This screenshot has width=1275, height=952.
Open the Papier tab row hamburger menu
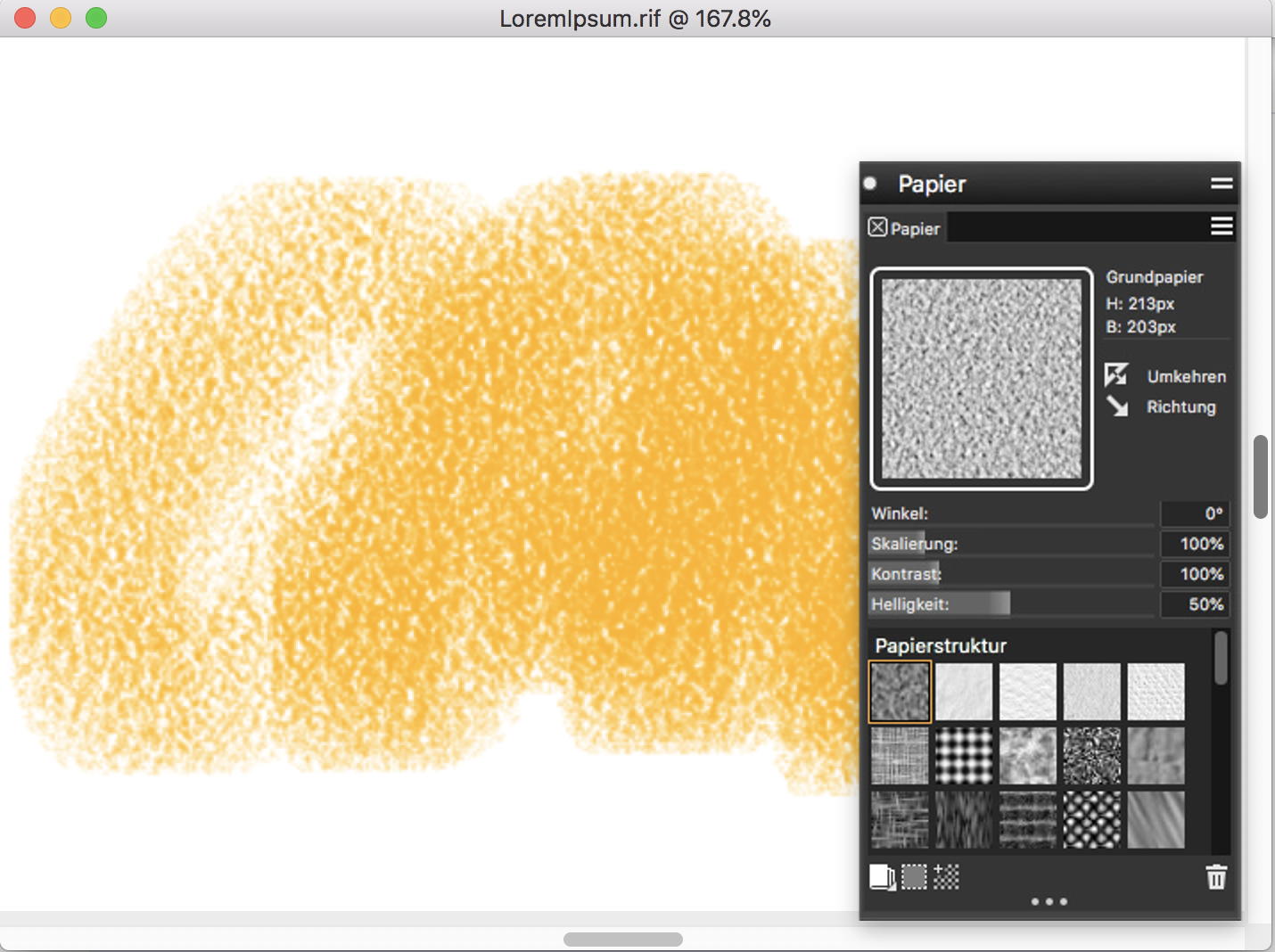(1222, 226)
